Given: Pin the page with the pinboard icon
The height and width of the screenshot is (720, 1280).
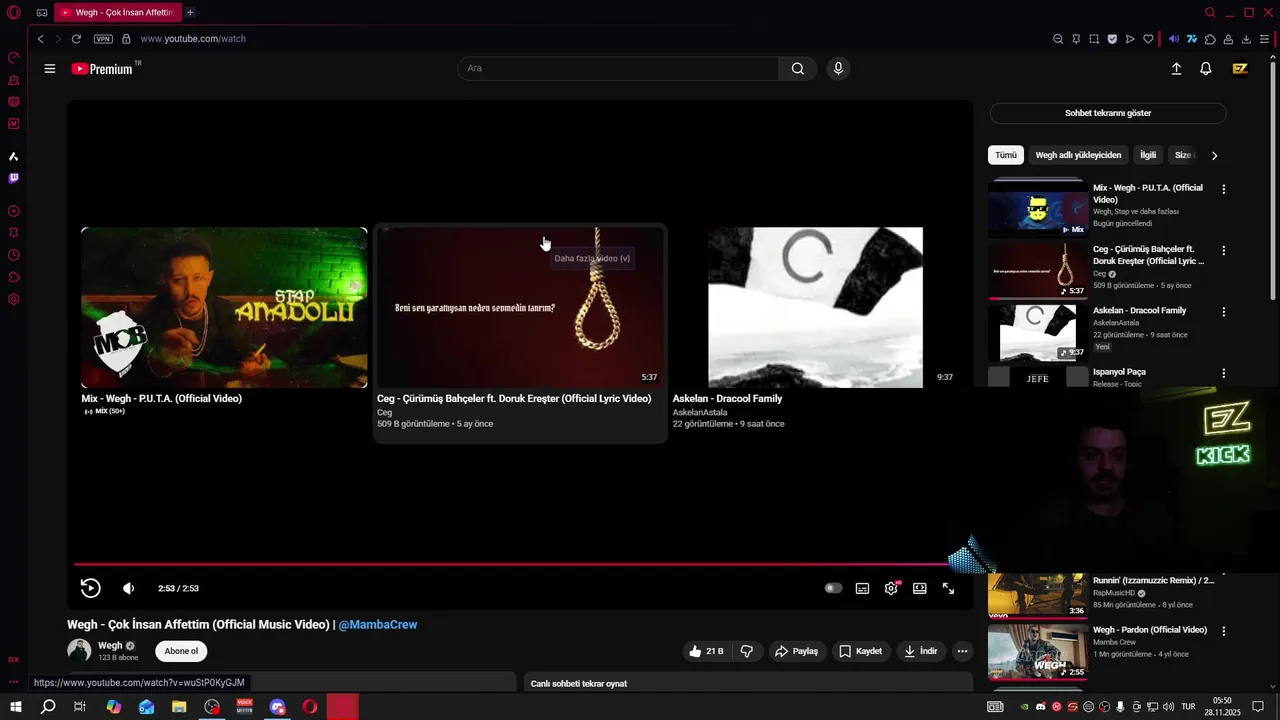Looking at the screenshot, I should click(x=1076, y=39).
